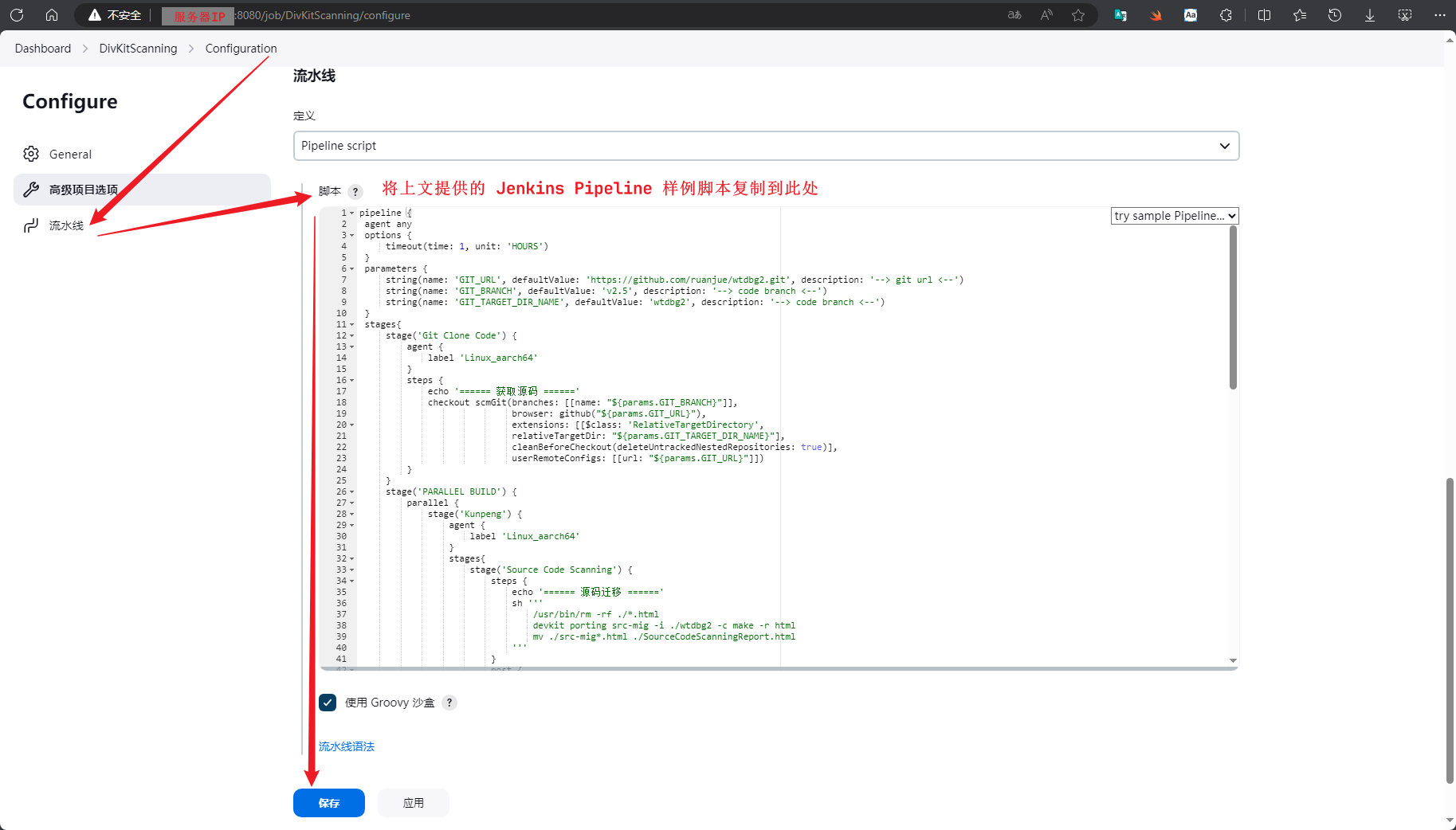Viewport: 1456px width, 830px height.
Task: Fold the Source Code Scanning stage at line 33
Action: click(x=352, y=570)
